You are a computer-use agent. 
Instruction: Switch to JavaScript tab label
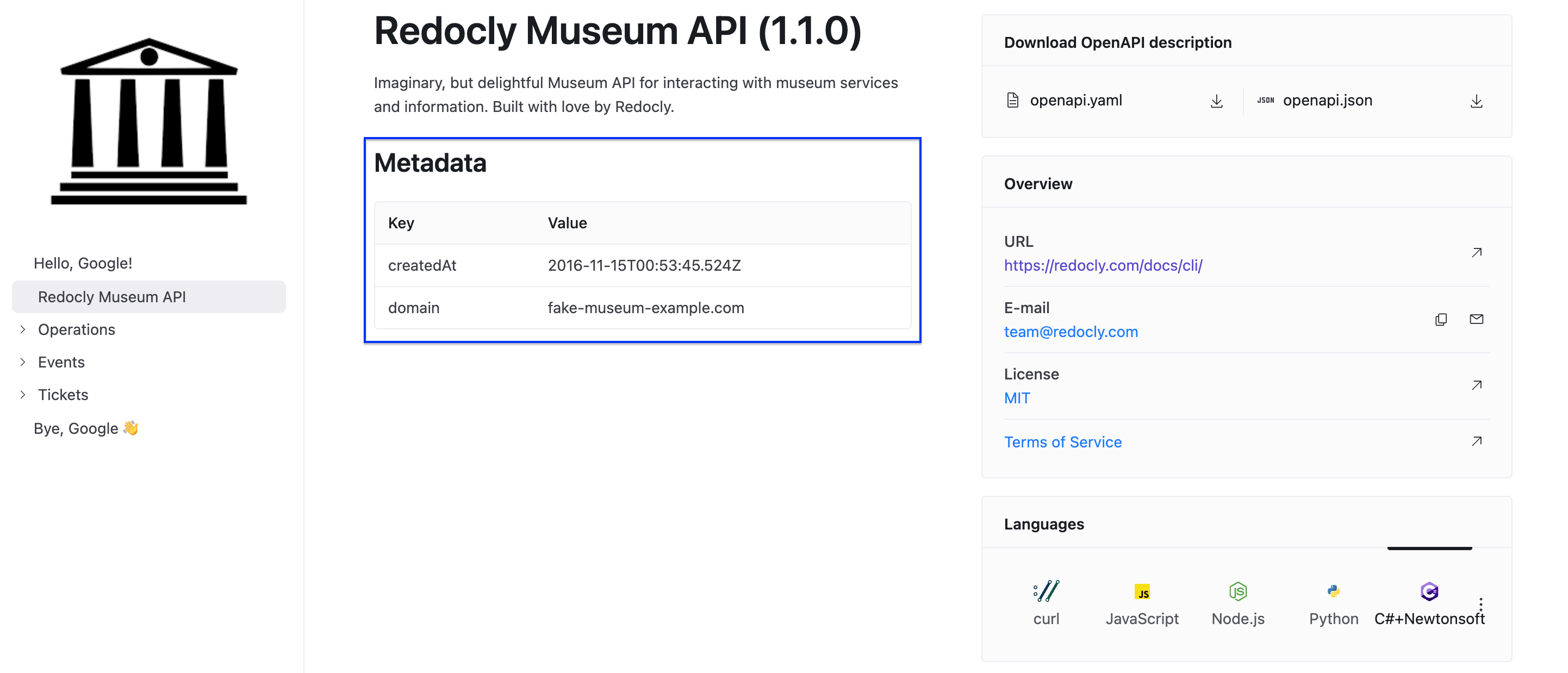(x=1142, y=619)
